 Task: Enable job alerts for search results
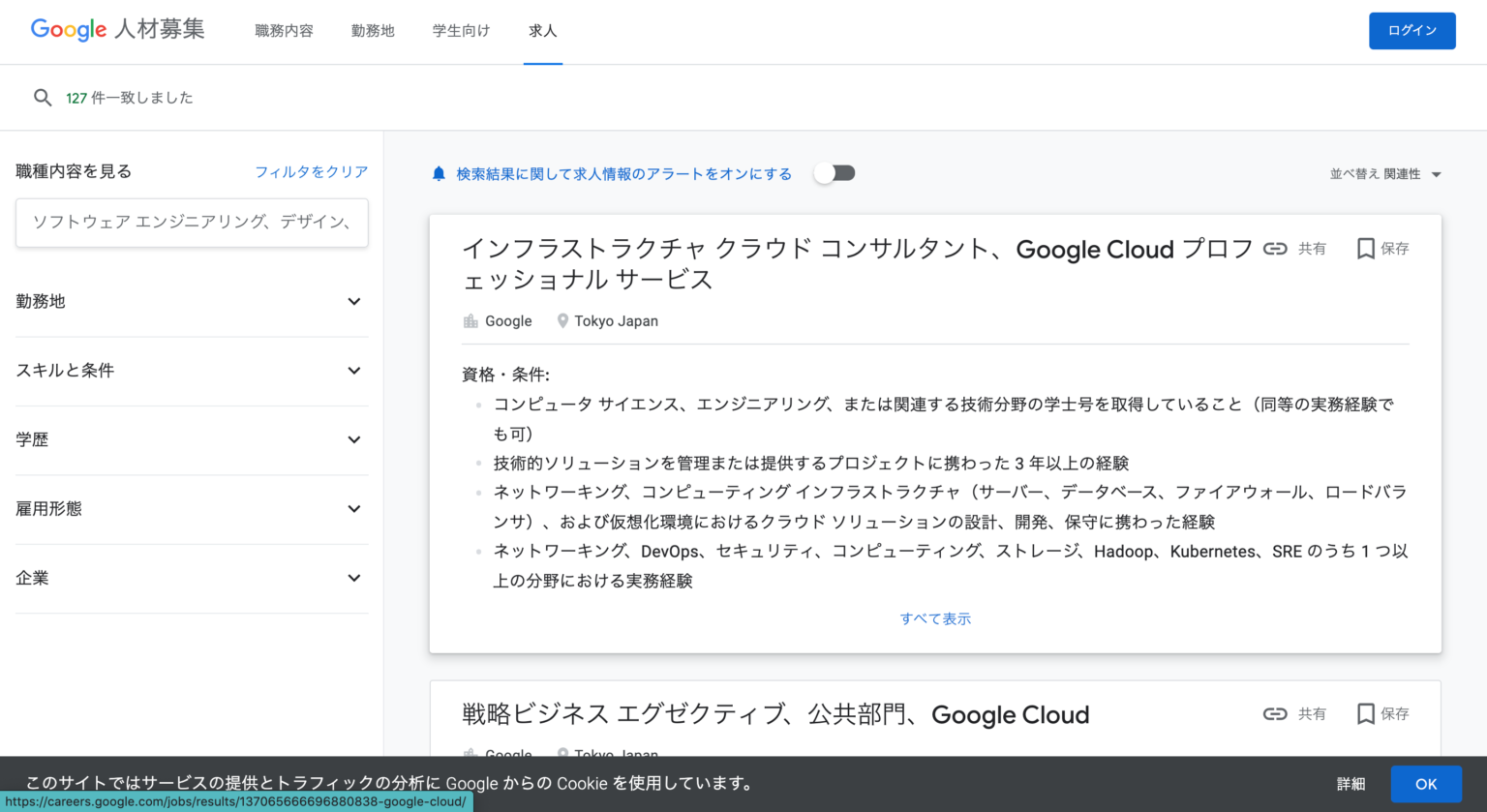(834, 172)
